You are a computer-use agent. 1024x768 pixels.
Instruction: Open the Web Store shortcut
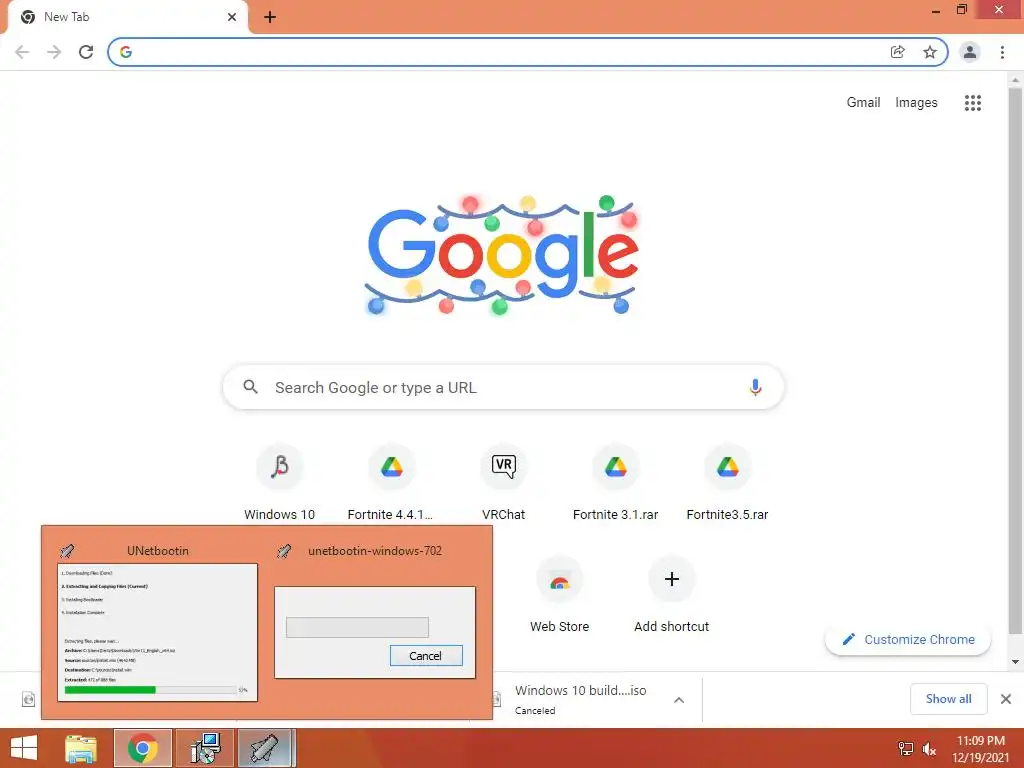pyautogui.click(x=560, y=594)
